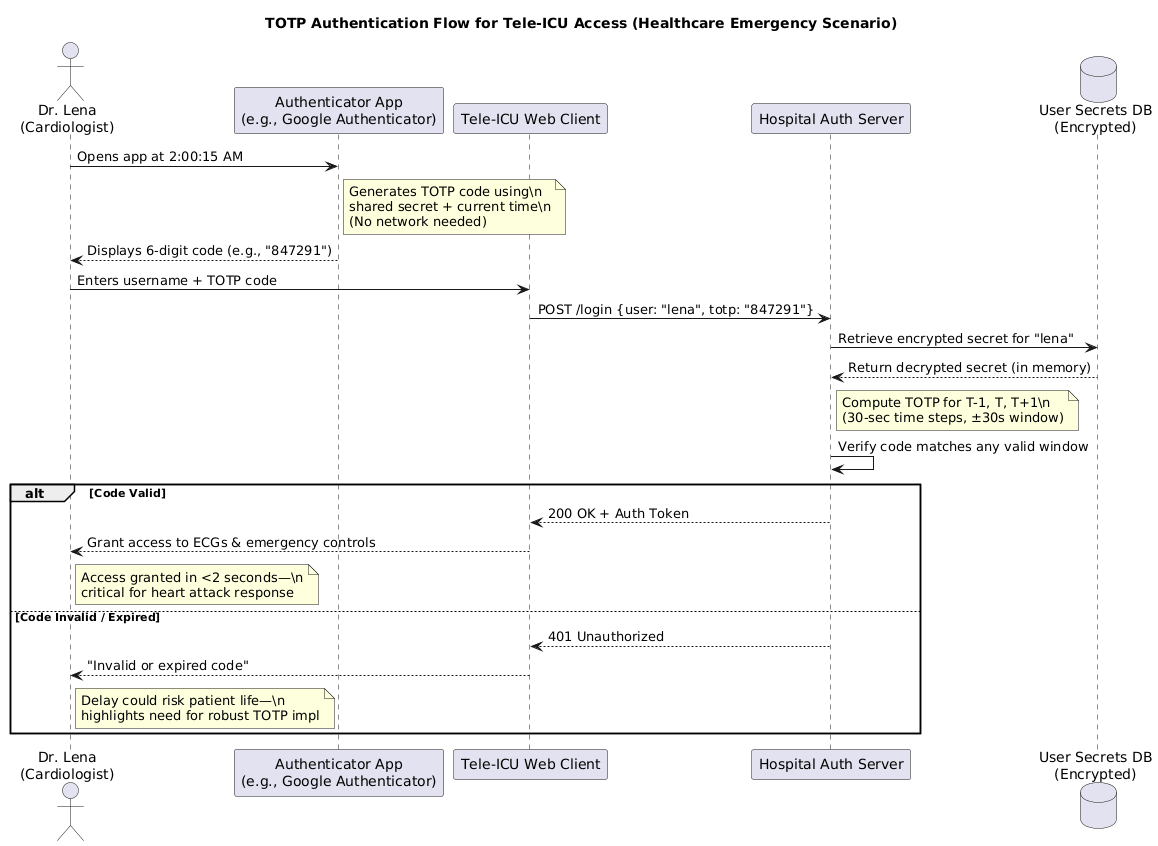Select the Access granted in <2 seconds note

click(x=196, y=585)
